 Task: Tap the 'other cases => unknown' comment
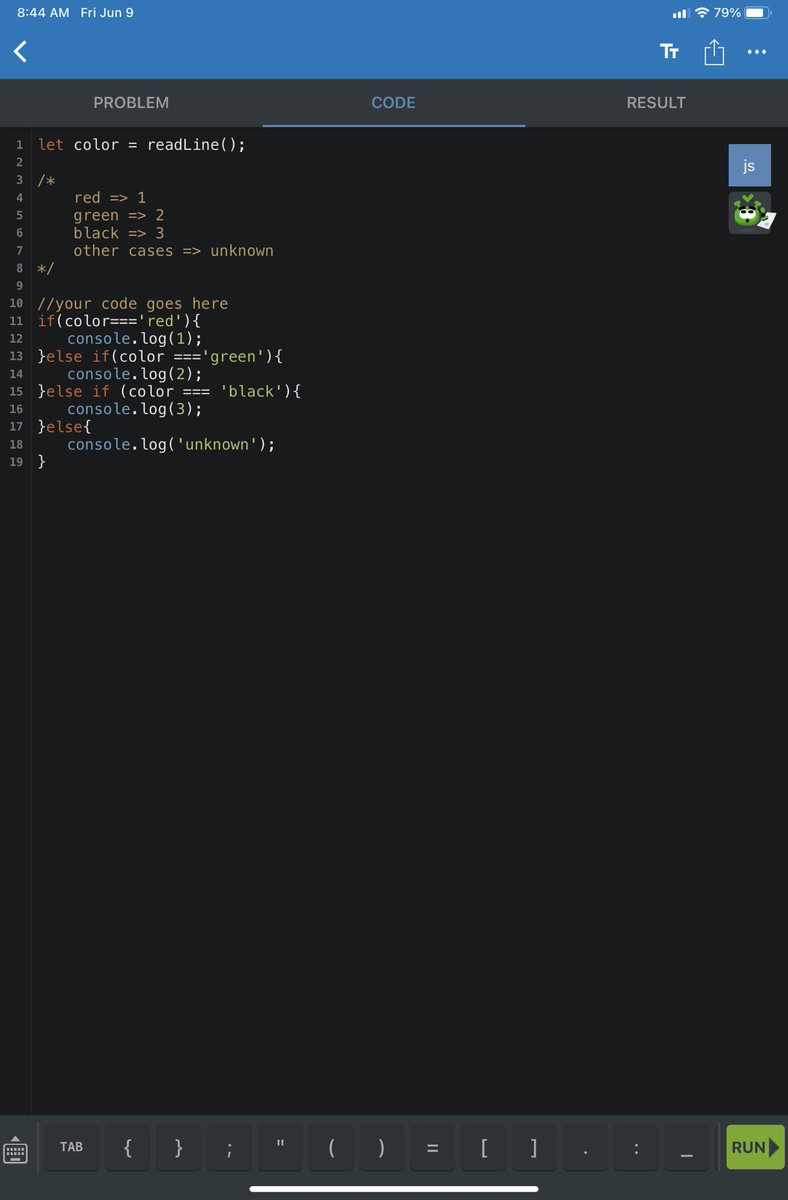pos(173,251)
